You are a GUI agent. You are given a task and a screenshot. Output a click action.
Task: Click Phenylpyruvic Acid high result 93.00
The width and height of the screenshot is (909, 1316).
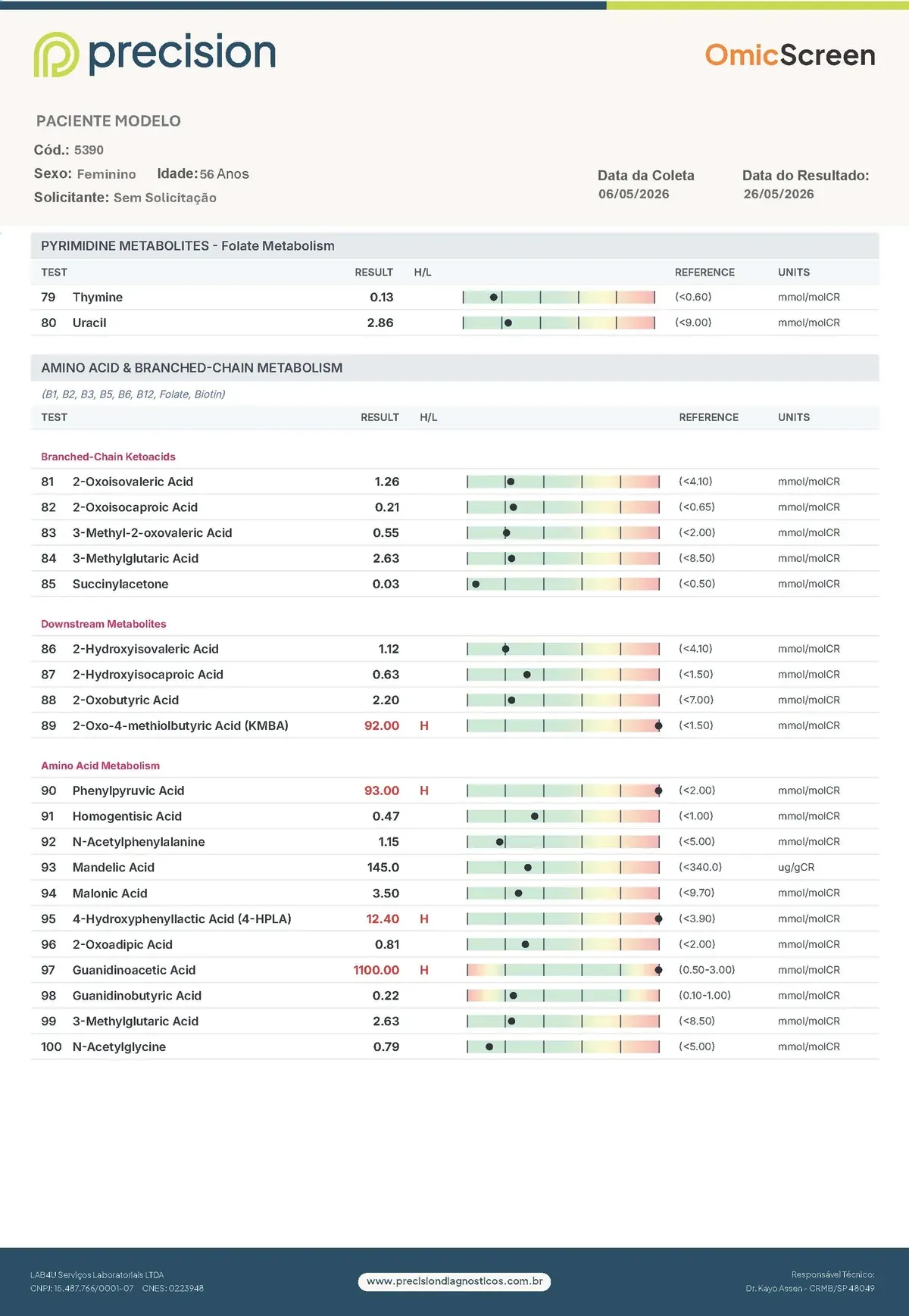382,791
